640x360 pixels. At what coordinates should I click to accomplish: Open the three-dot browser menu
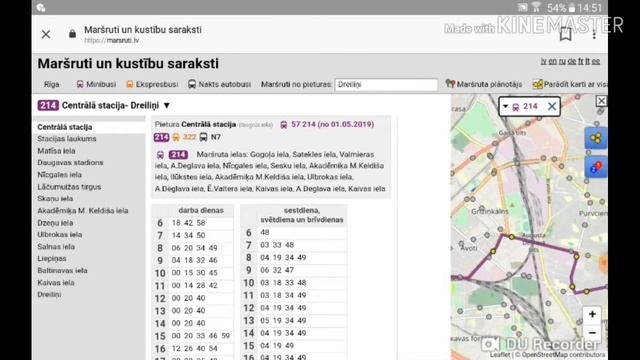594,35
